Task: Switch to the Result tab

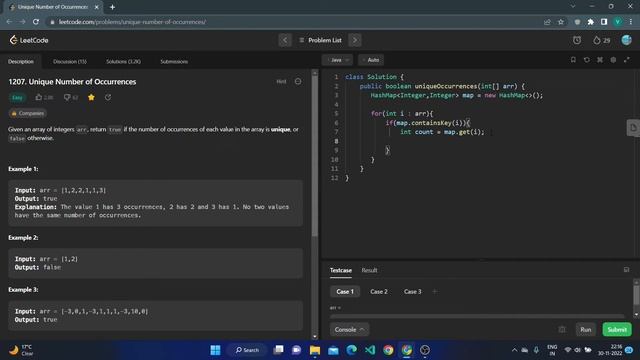Action: (369, 270)
